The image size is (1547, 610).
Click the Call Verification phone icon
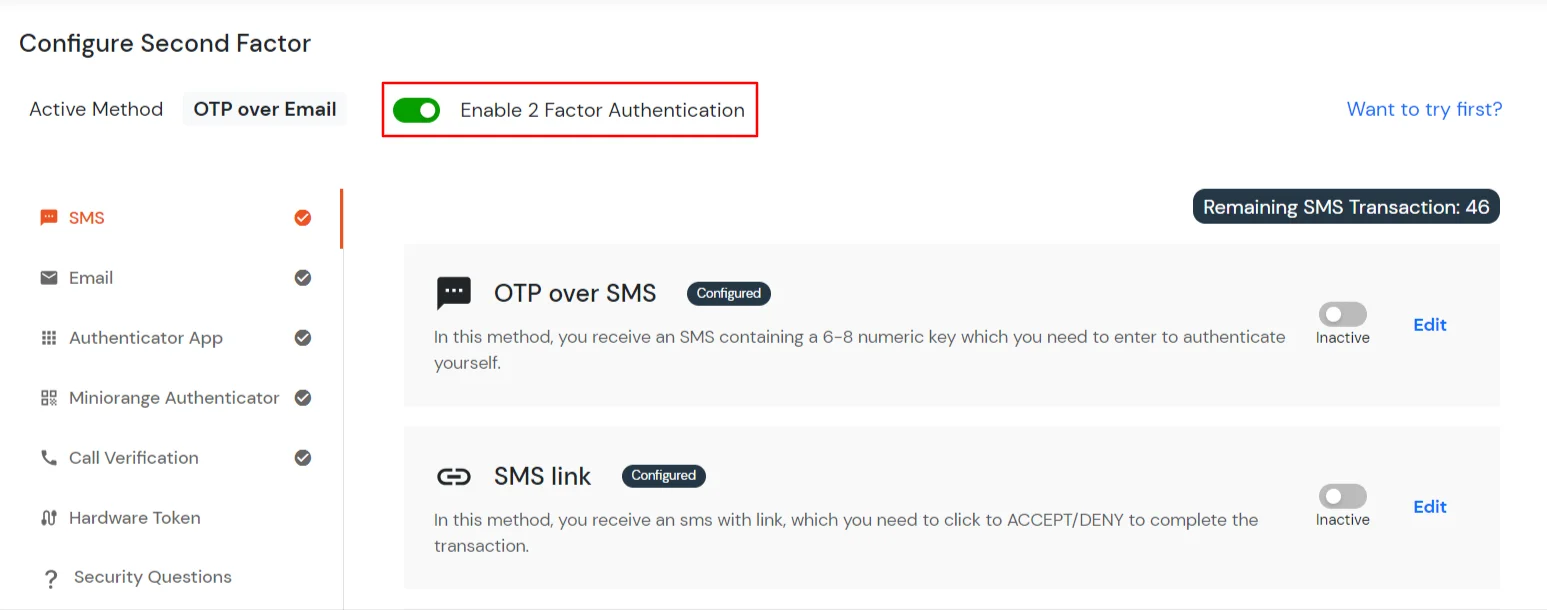(x=48, y=458)
